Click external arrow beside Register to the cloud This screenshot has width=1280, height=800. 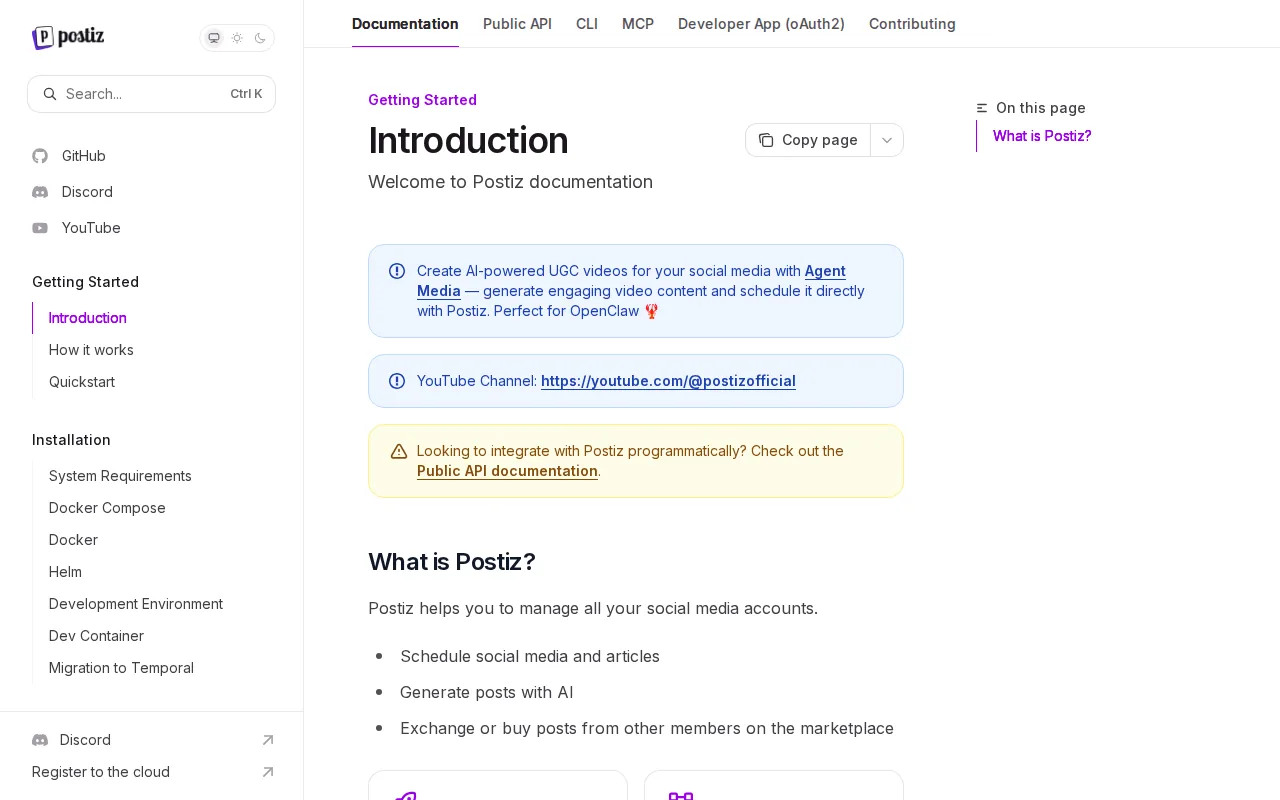(x=268, y=772)
